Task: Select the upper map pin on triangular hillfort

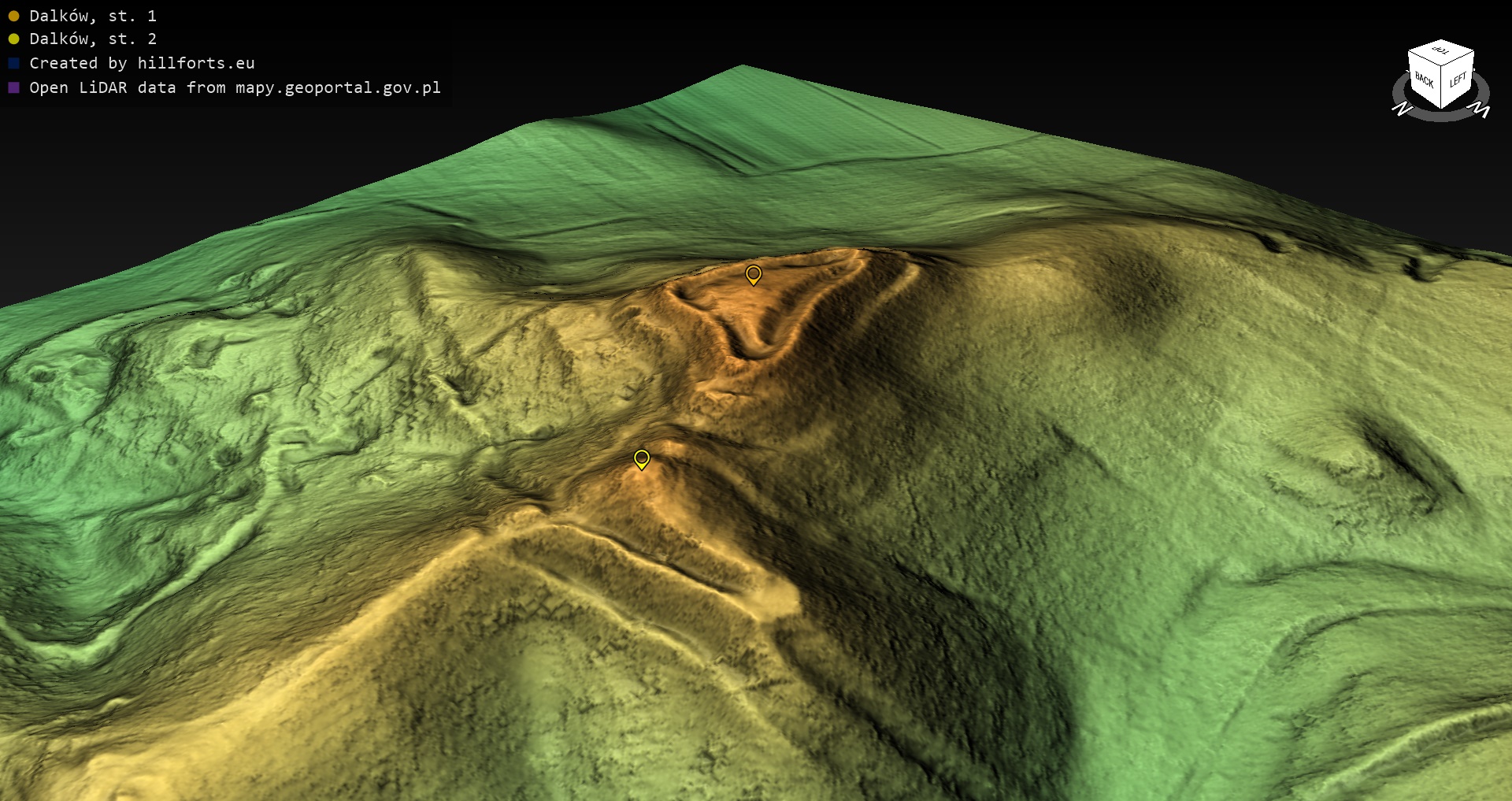Action: click(753, 273)
